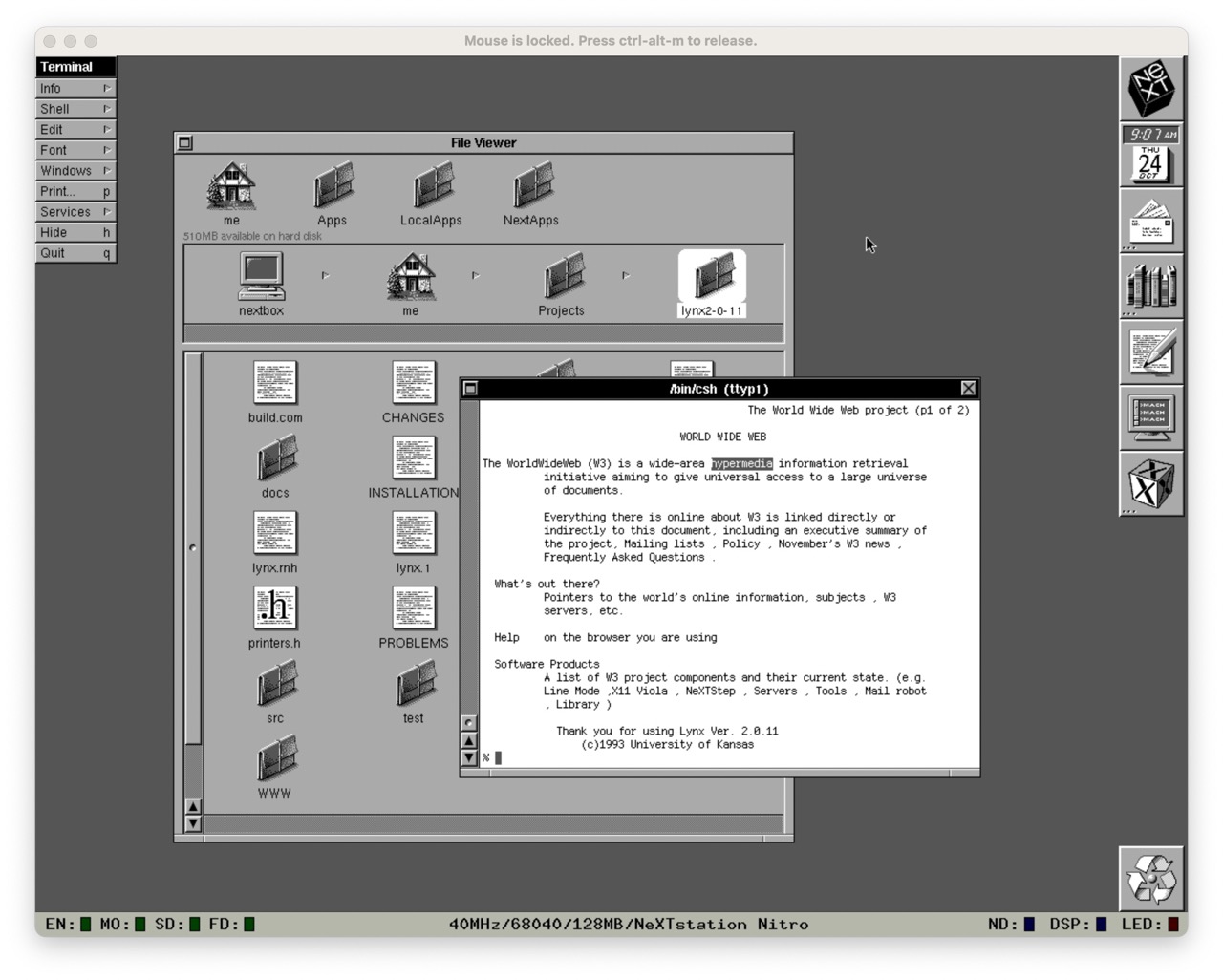The width and height of the screenshot is (1223, 980).
Task: Click 'Frequently Asked Questions' in the terminal
Action: pos(624,558)
